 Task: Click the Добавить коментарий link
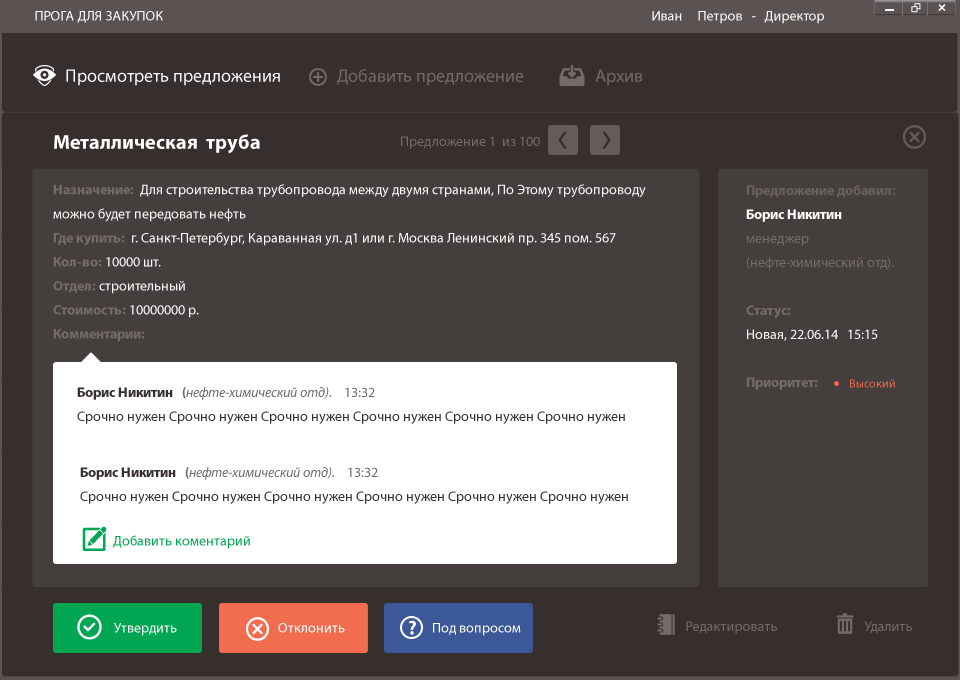tap(181, 541)
